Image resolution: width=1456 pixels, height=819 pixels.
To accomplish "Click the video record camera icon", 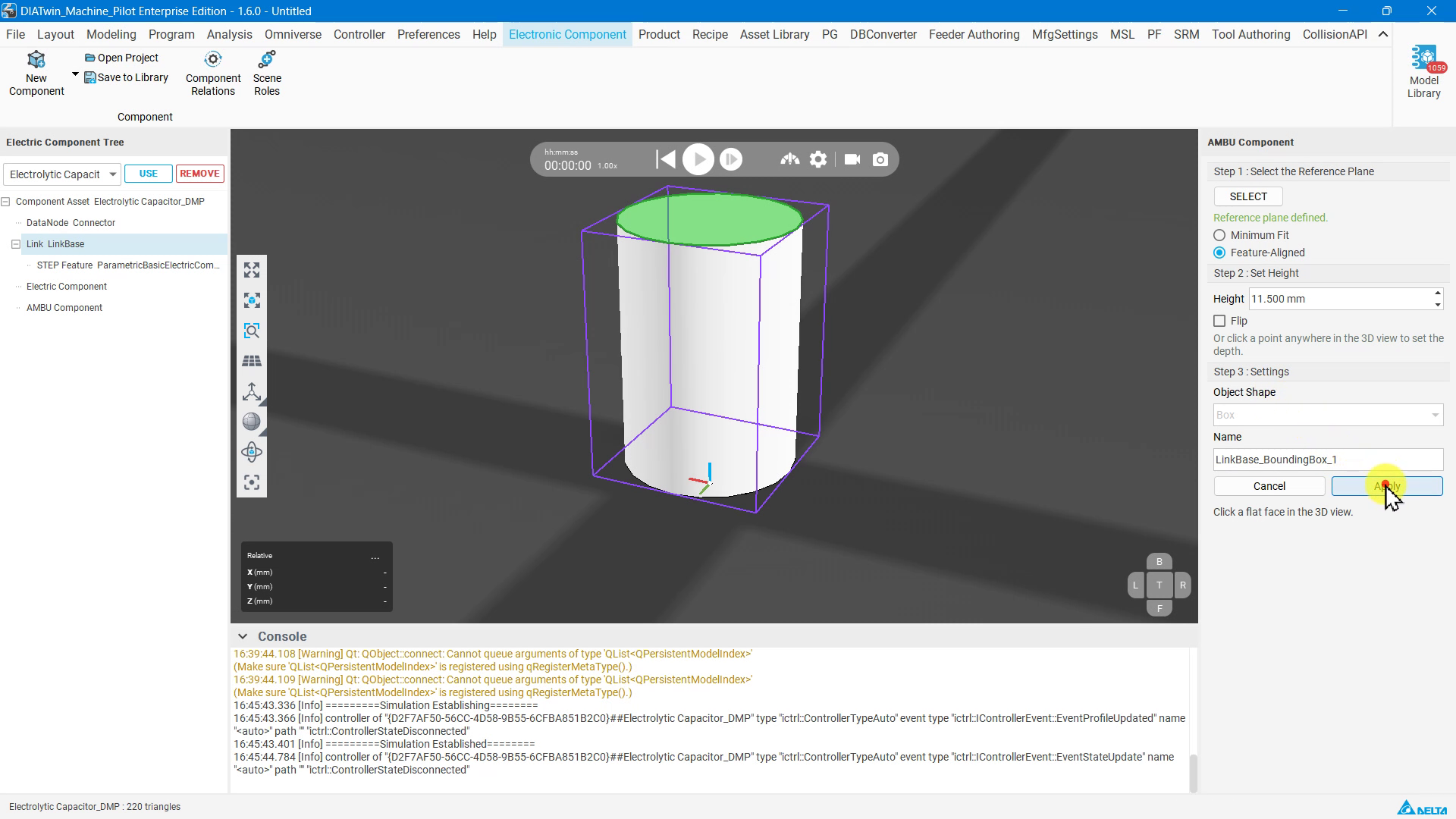I will [852, 159].
